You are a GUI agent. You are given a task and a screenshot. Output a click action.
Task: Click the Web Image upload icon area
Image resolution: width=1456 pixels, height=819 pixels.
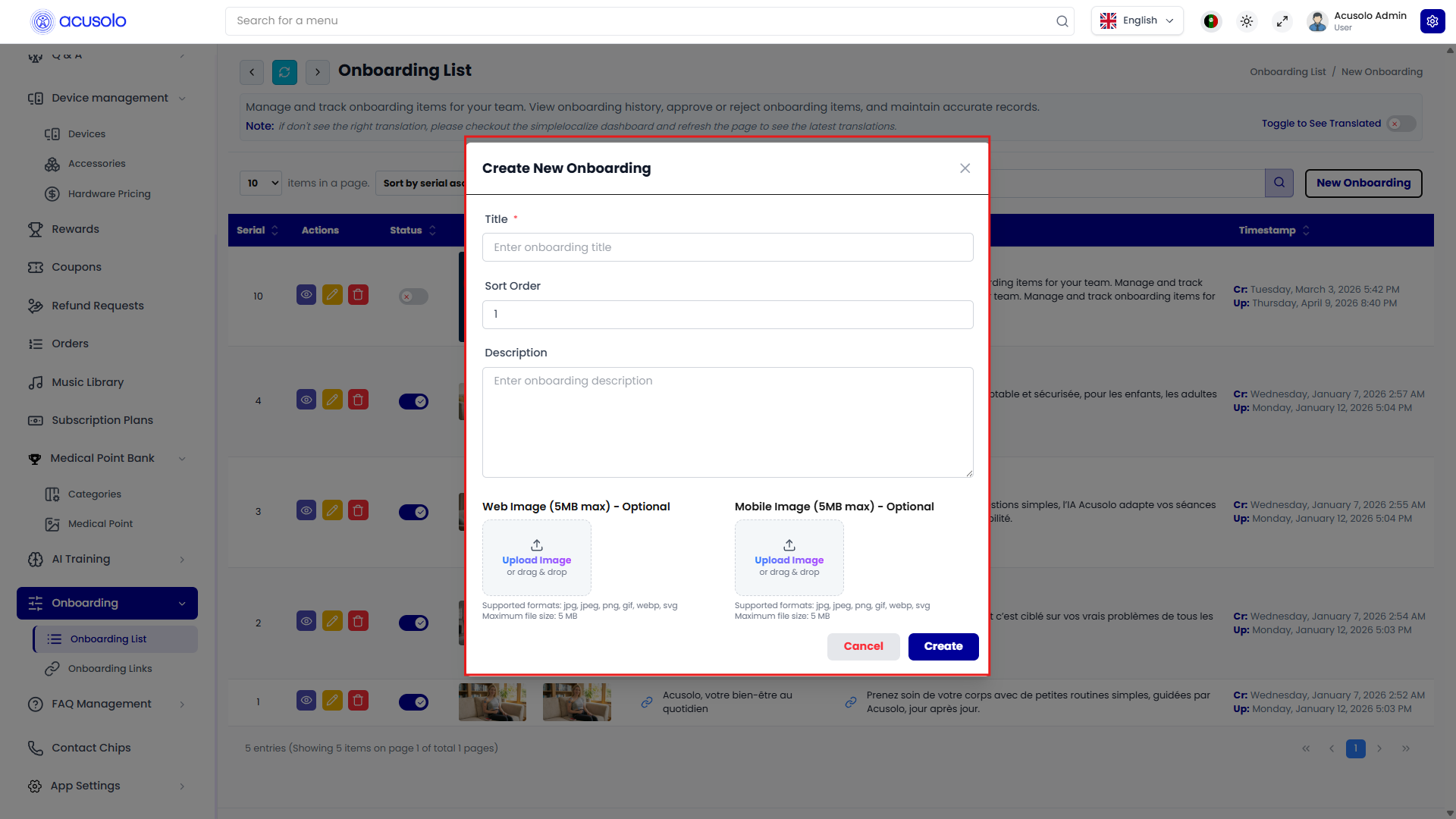[537, 557]
